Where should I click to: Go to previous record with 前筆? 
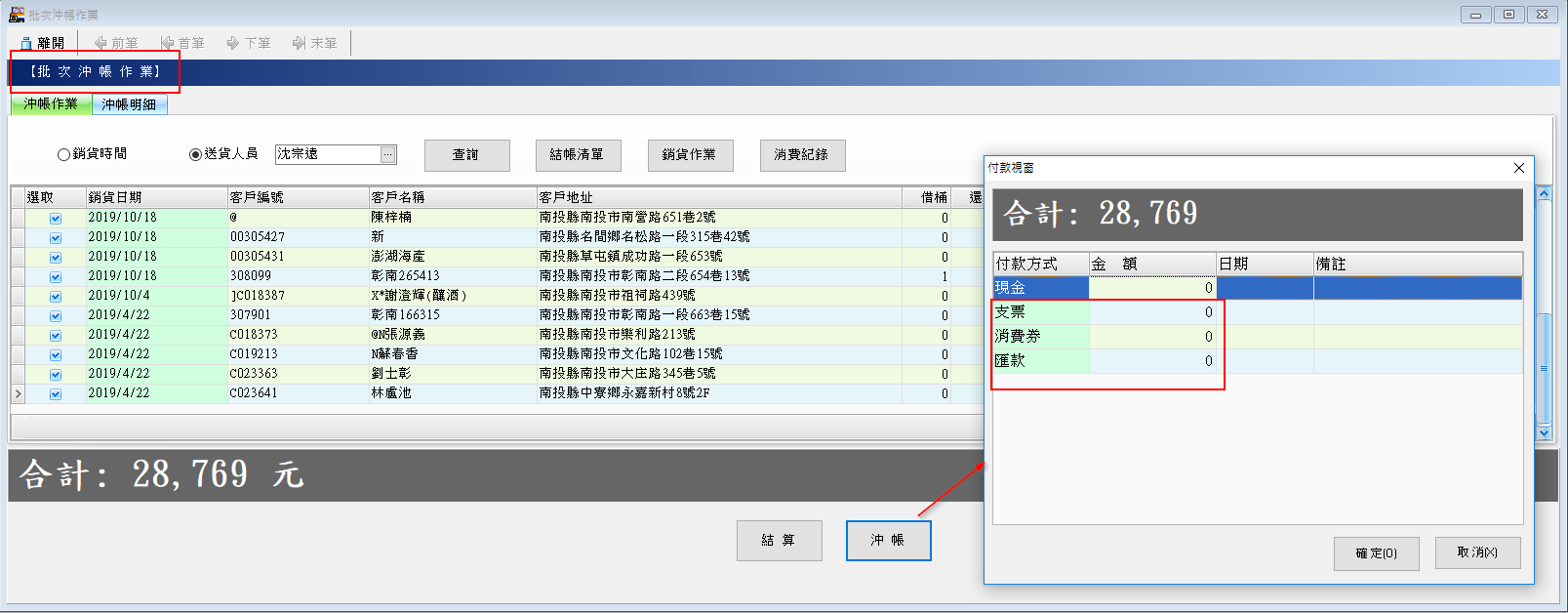click(116, 43)
